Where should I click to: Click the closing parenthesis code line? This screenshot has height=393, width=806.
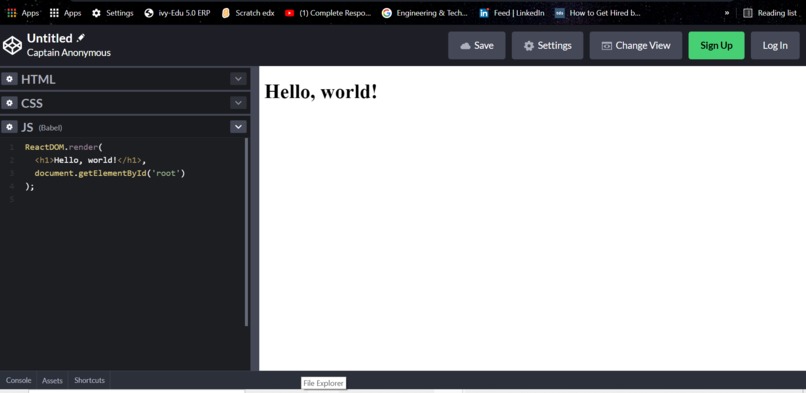pyautogui.click(x=30, y=186)
